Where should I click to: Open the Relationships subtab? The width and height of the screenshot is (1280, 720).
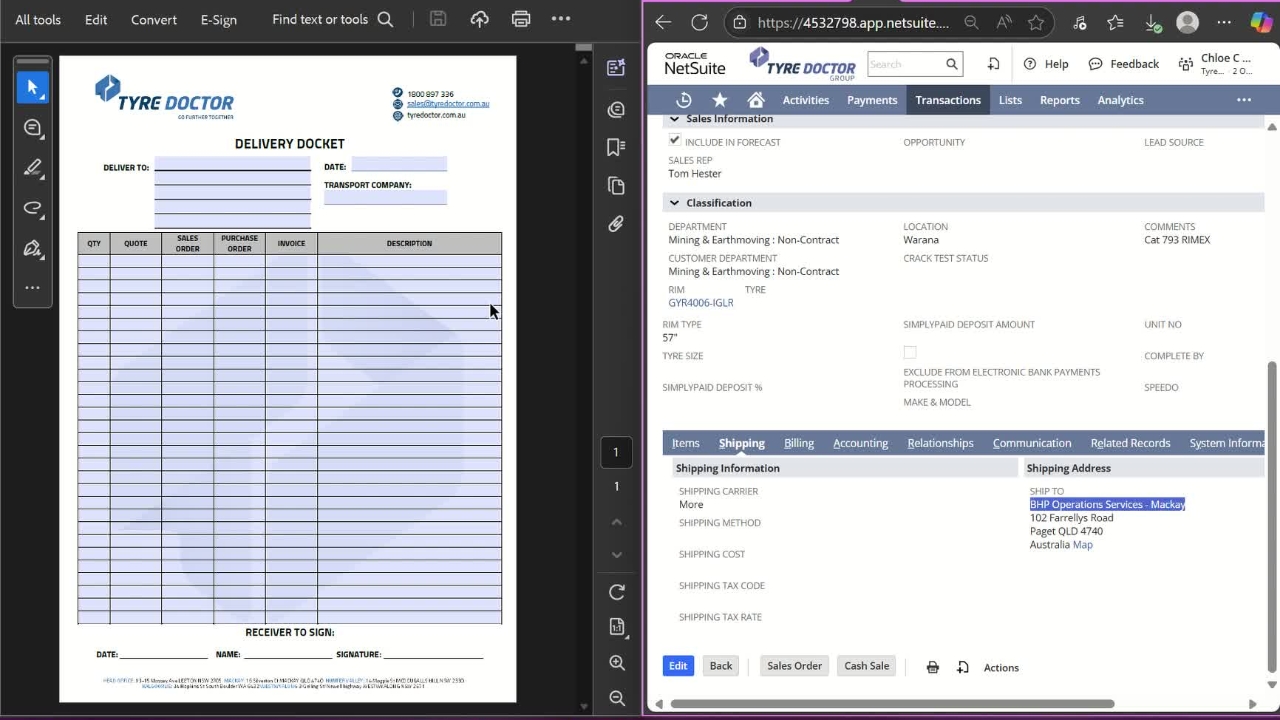coord(941,443)
